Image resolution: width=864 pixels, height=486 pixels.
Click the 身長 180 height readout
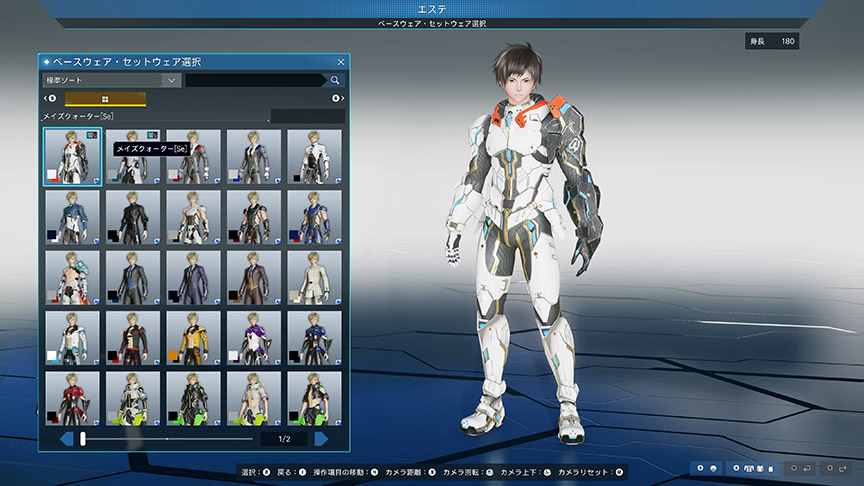(772, 41)
